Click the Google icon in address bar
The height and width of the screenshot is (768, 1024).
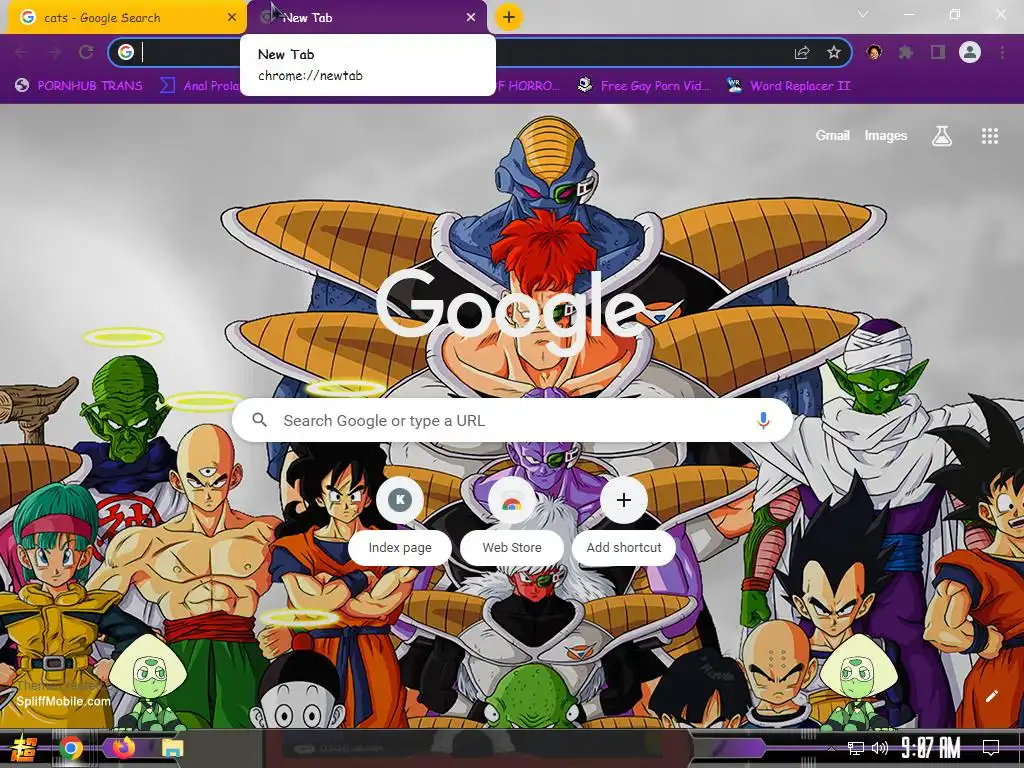126,52
